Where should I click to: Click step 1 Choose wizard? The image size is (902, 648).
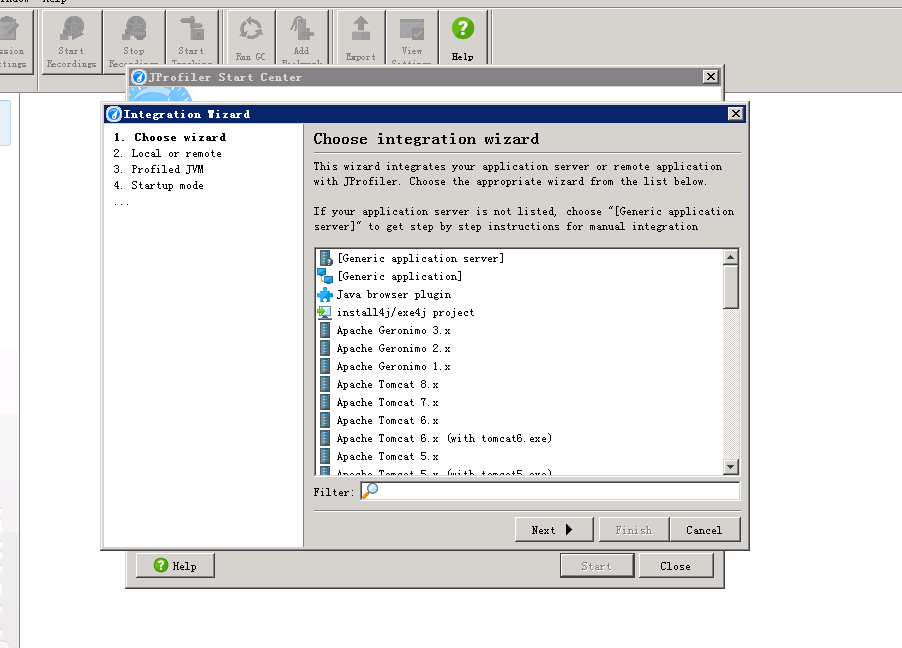coord(170,138)
